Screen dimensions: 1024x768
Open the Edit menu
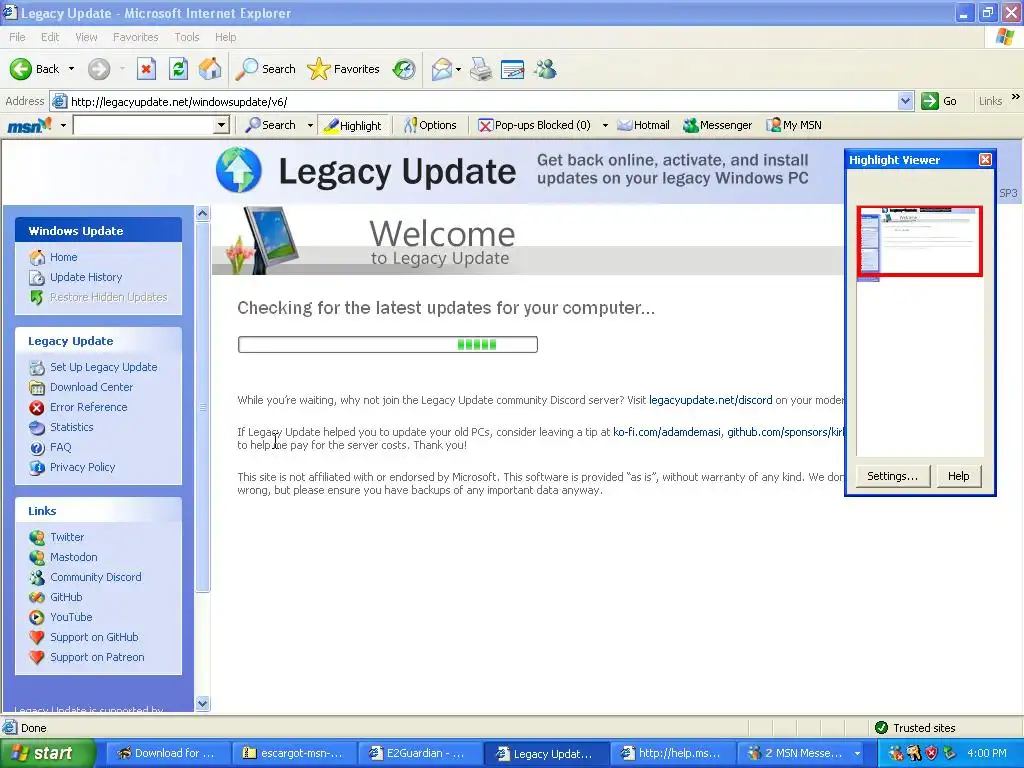pos(50,37)
